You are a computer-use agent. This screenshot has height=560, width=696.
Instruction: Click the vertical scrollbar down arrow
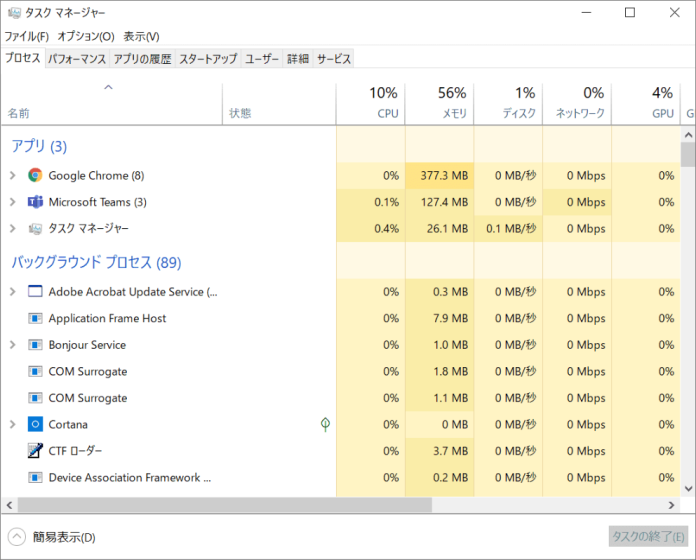pyautogui.click(x=688, y=489)
